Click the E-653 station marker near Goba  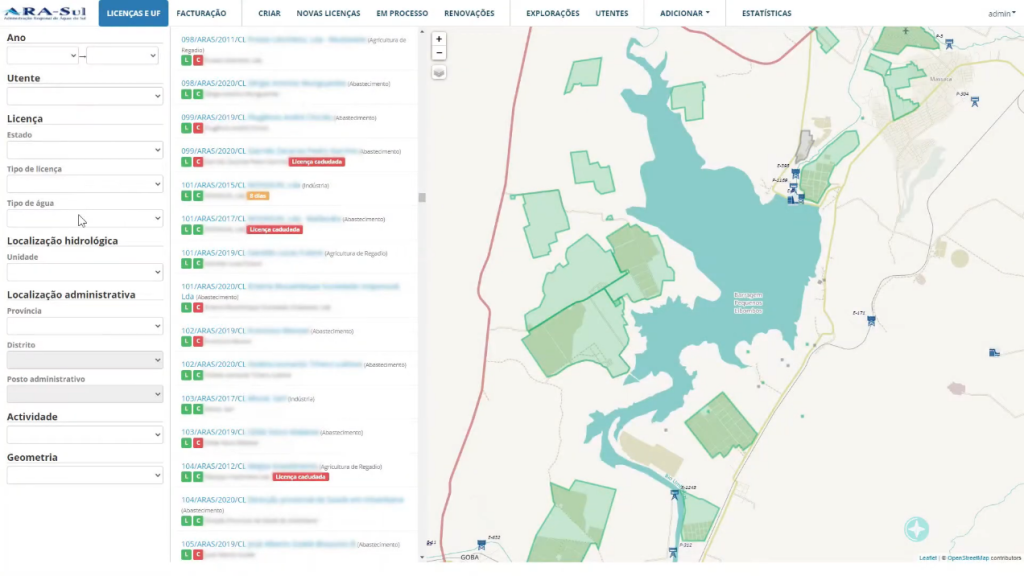click(482, 545)
